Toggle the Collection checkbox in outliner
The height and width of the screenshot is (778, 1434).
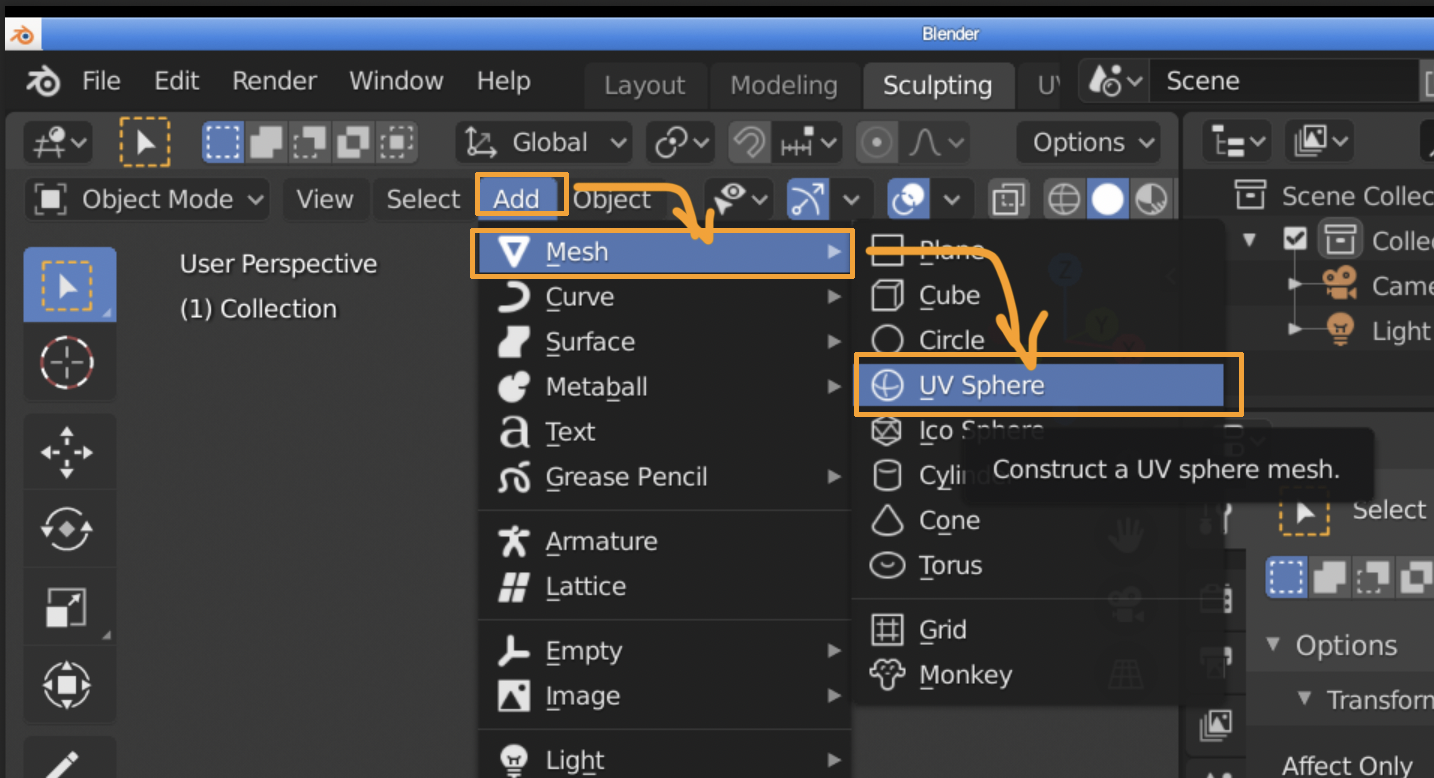pos(1295,240)
